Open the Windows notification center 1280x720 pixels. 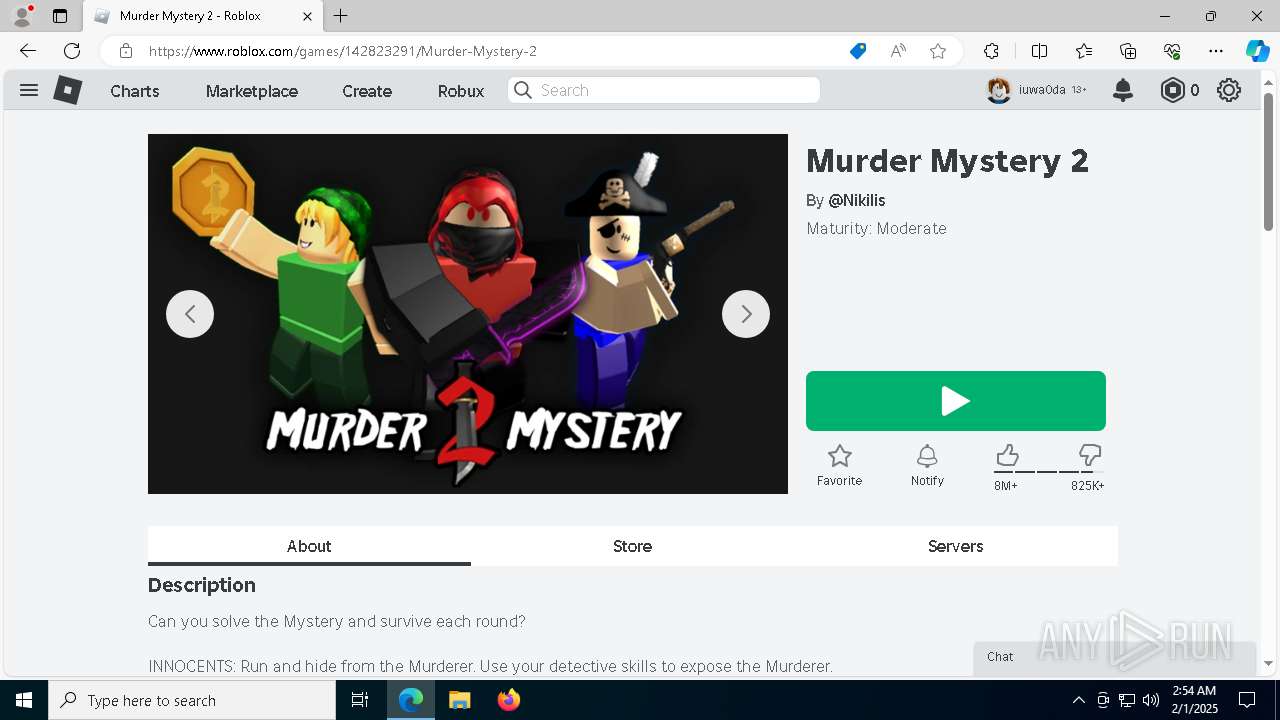click(x=1247, y=700)
